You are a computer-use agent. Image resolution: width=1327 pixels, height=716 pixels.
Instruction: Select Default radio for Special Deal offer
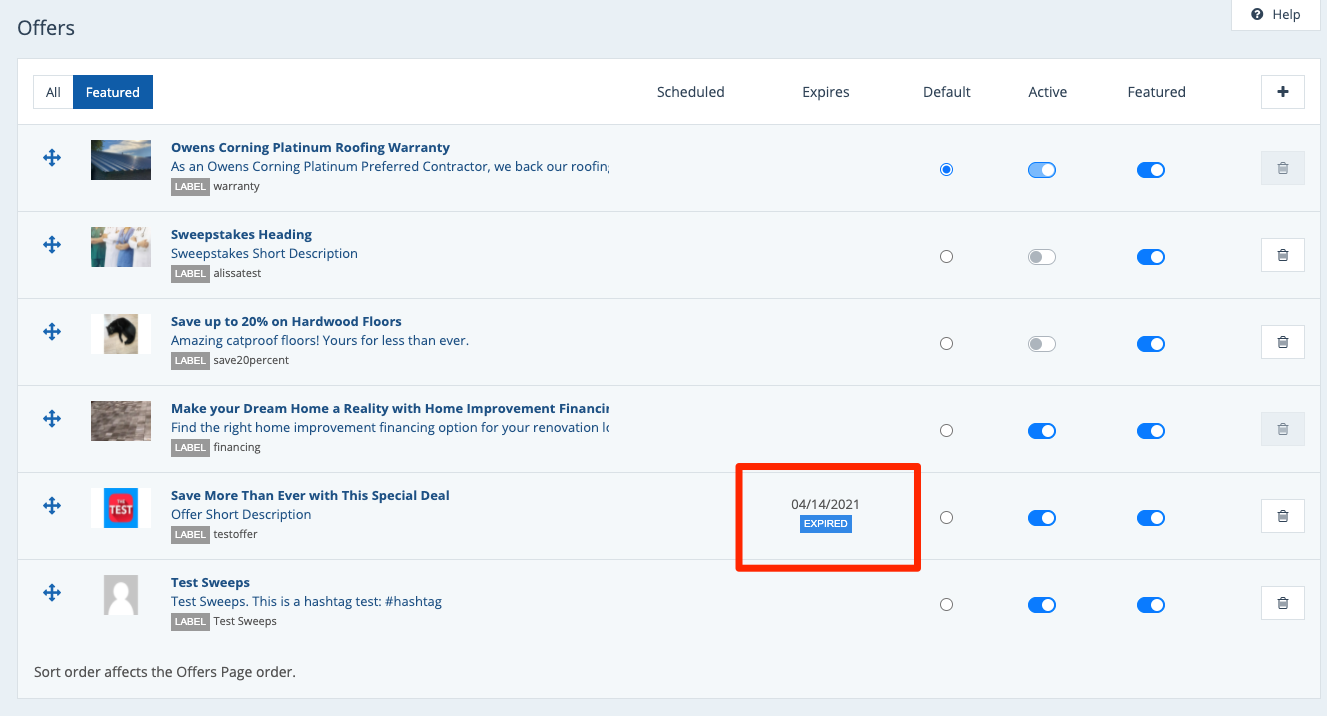(946, 518)
